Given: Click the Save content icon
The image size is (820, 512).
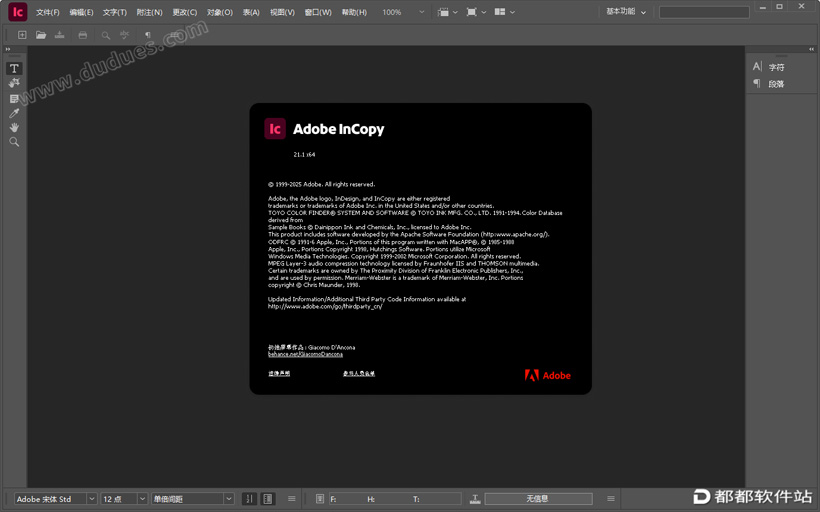Looking at the screenshot, I should pyautogui.click(x=60, y=35).
